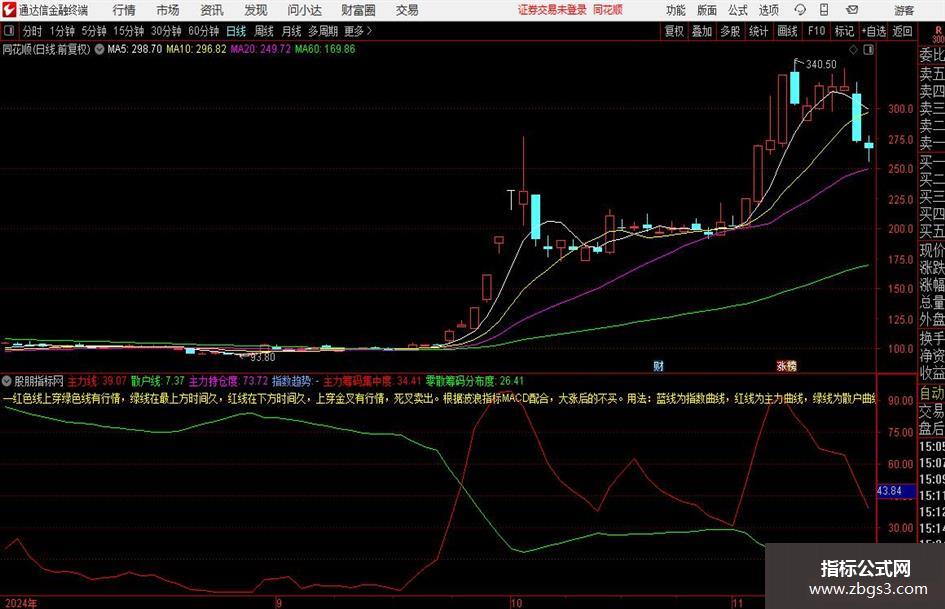Switch to the 5分钟 period tab
The width and height of the screenshot is (945, 609).
point(94,31)
